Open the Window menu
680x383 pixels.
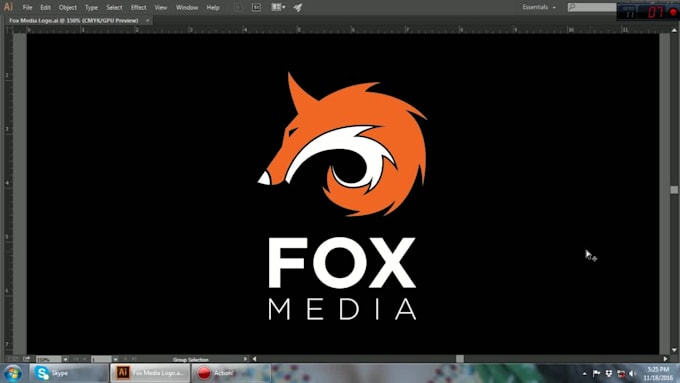click(x=187, y=7)
